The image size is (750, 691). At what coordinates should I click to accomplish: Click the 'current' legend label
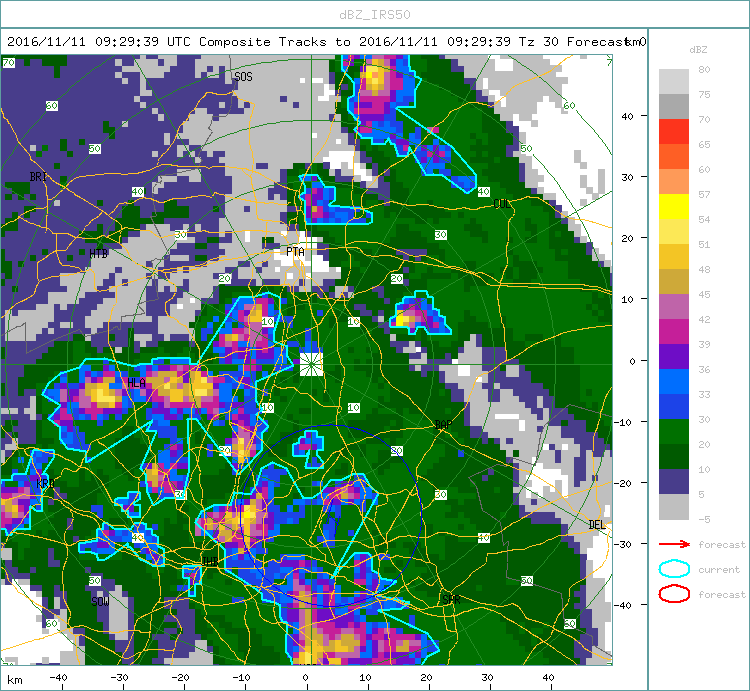click(x=719, y=569)
